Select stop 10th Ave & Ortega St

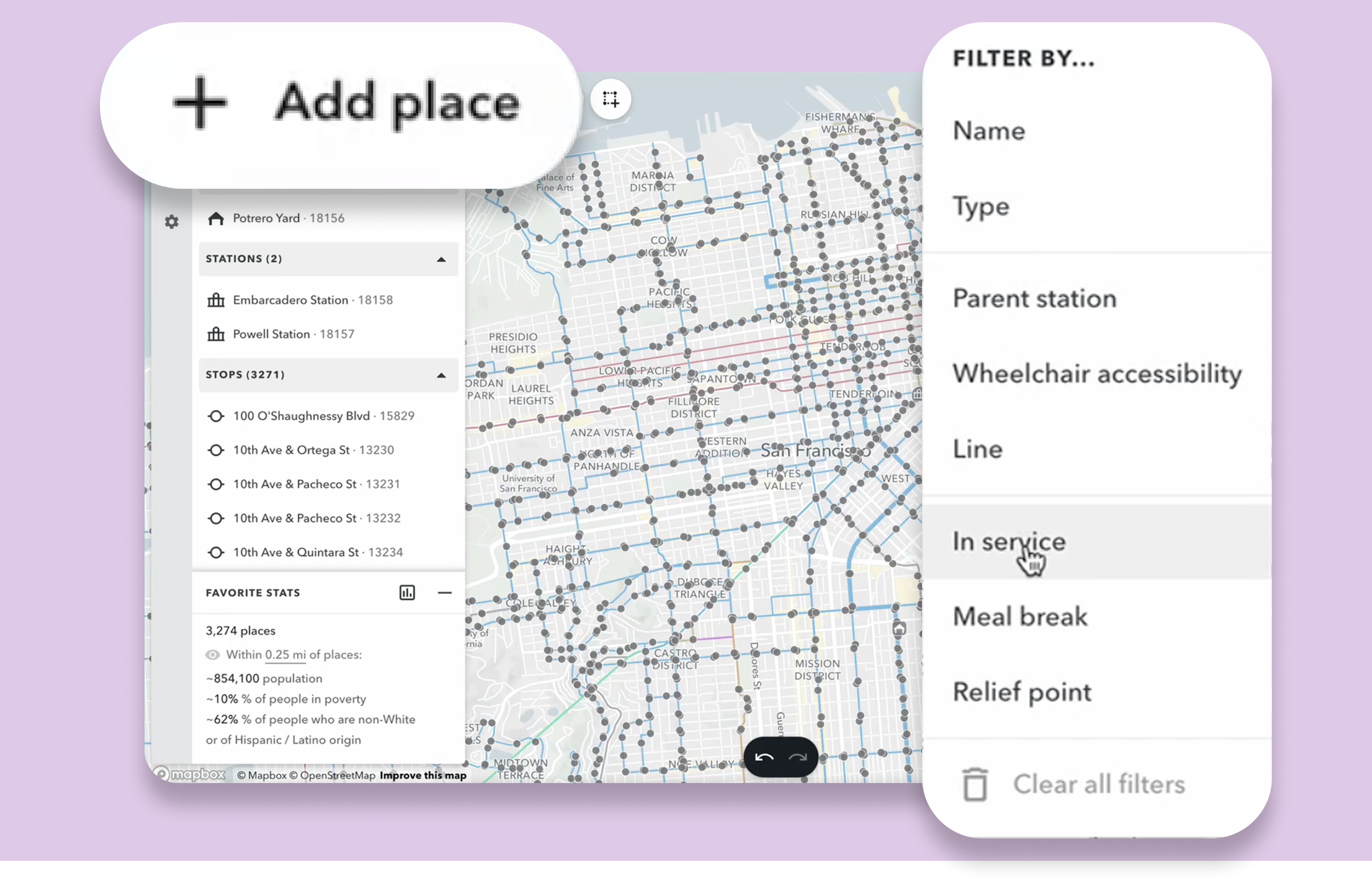click(328, 450)
